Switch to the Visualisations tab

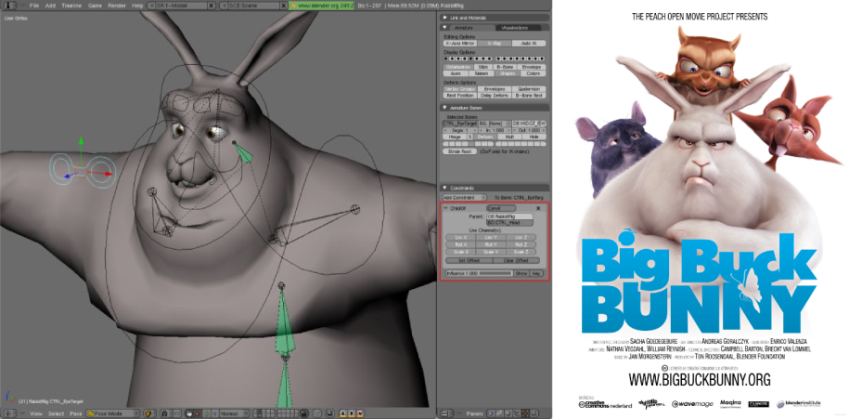[x=514, y=28]
